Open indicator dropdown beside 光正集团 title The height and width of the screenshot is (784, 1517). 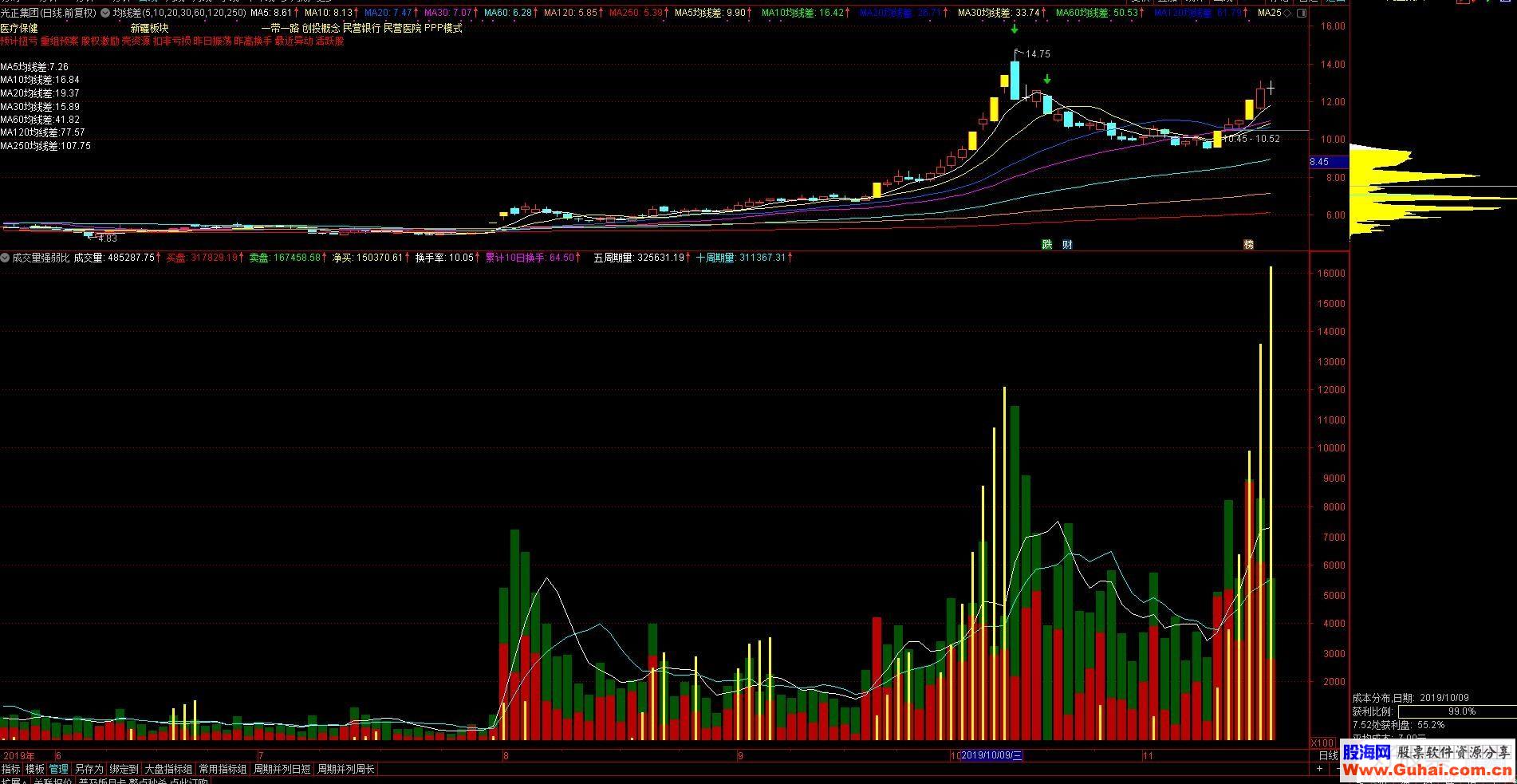tap(105, 13)
